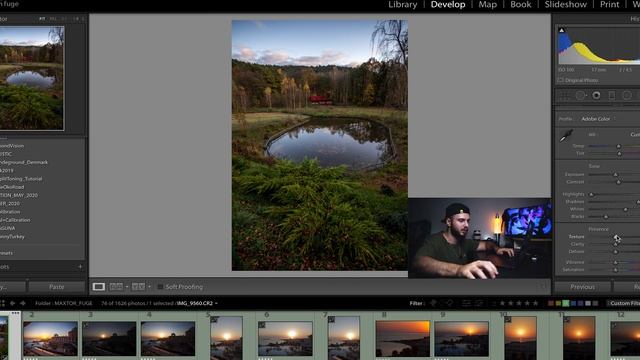Select the Crop Overlay grid tool
This screenshot has height=360, width=640.
564,96
